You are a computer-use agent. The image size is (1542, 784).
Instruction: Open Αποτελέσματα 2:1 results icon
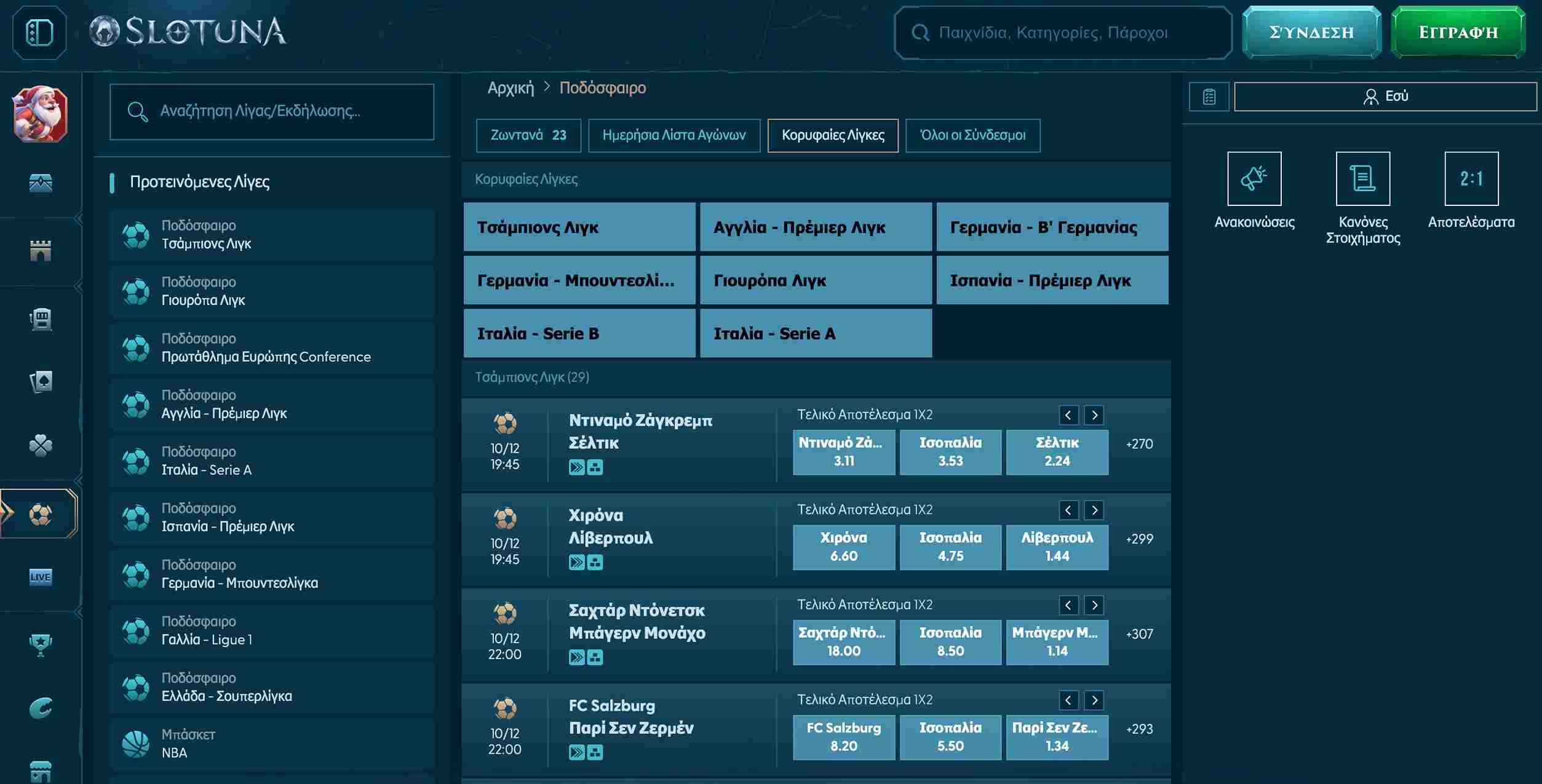[x=1471, y=178]
